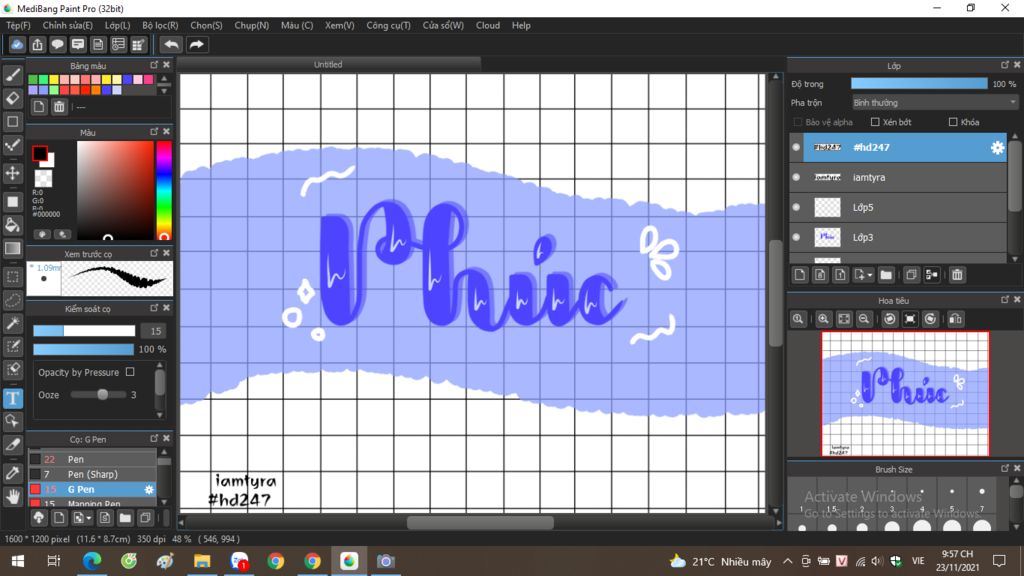Viewport: 1024px width, 576px height.
Task: Expand the add-brush dropdown in brush panel
Action: coord(89,518)
